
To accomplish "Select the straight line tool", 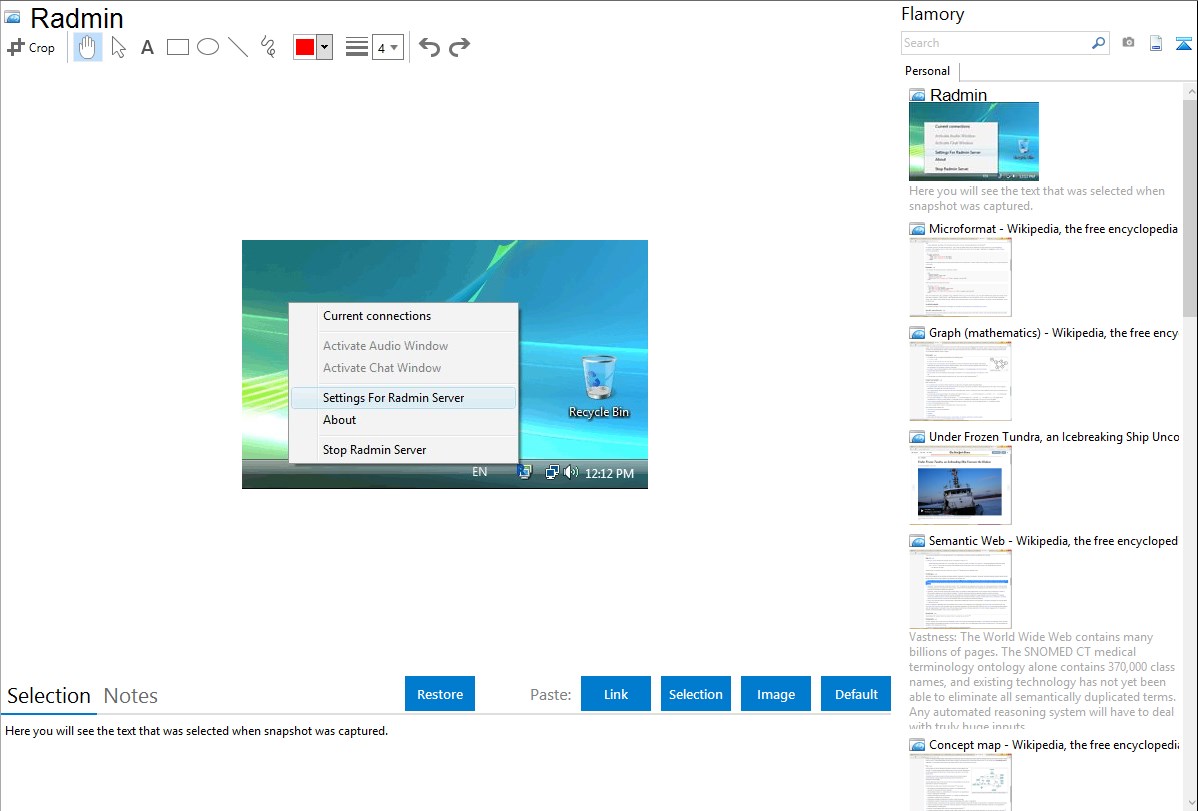I will [238, 47].
